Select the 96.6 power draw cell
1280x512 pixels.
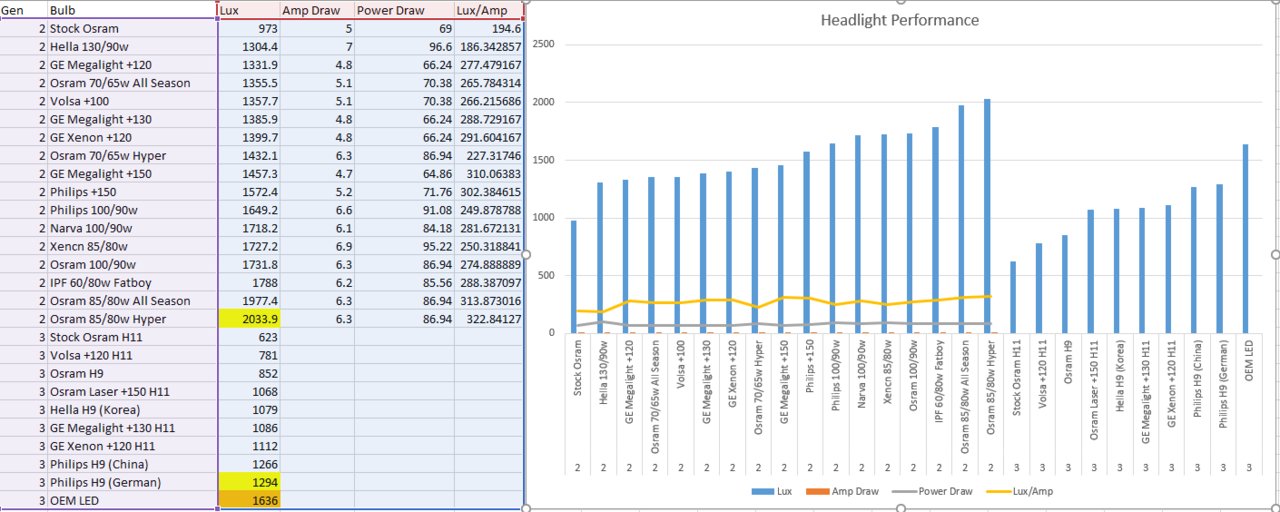pos(404,46)
